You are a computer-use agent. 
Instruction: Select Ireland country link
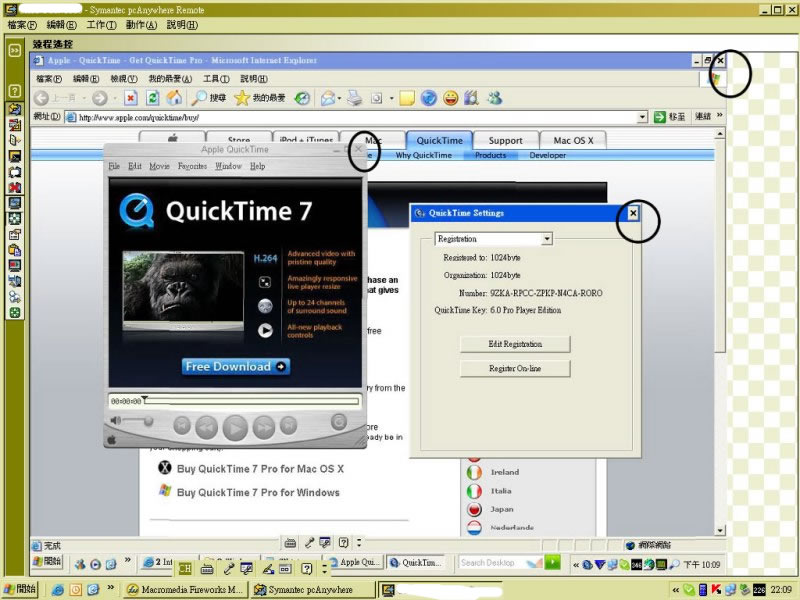505,472
